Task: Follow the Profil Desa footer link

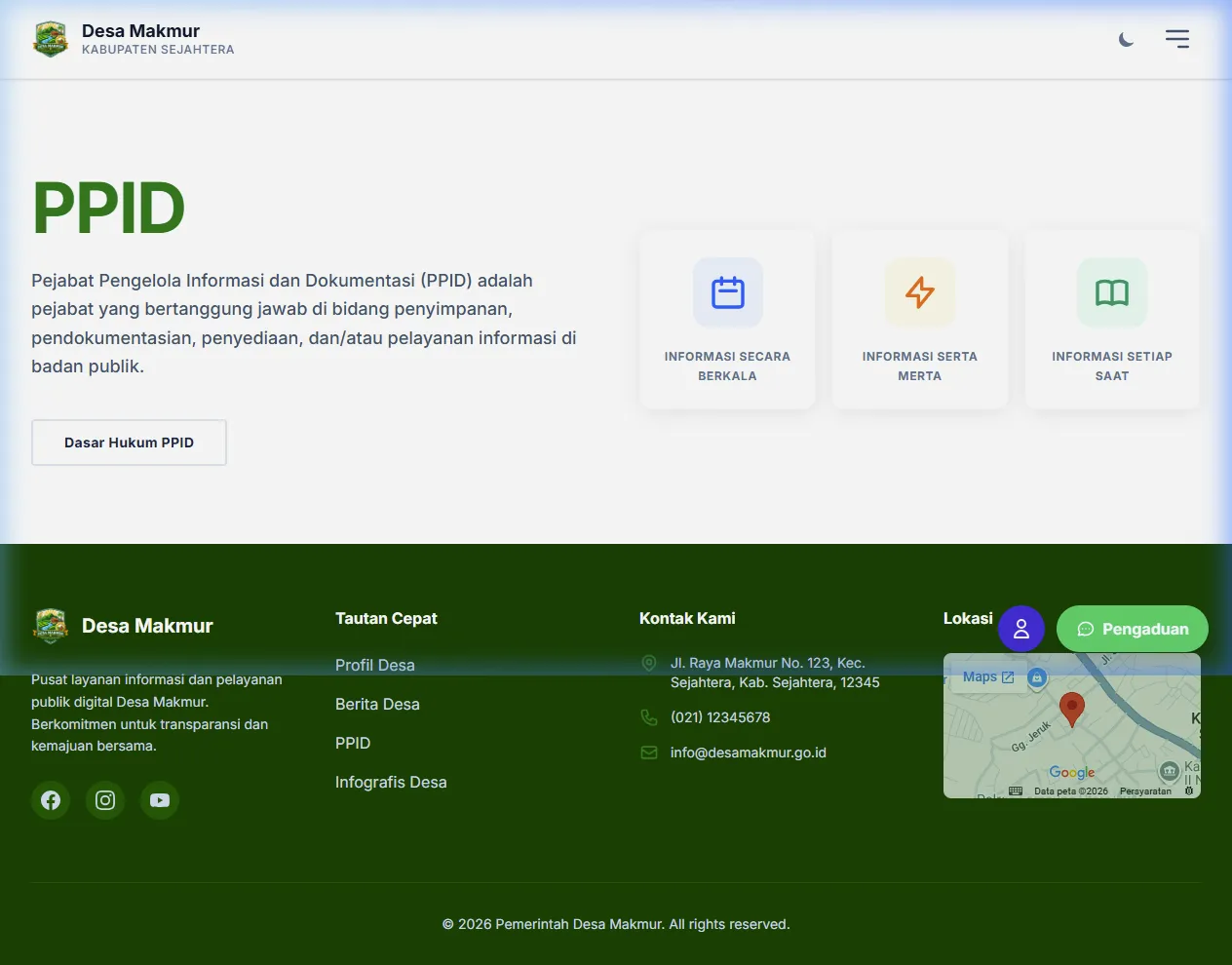Action: tap(375, 665)
